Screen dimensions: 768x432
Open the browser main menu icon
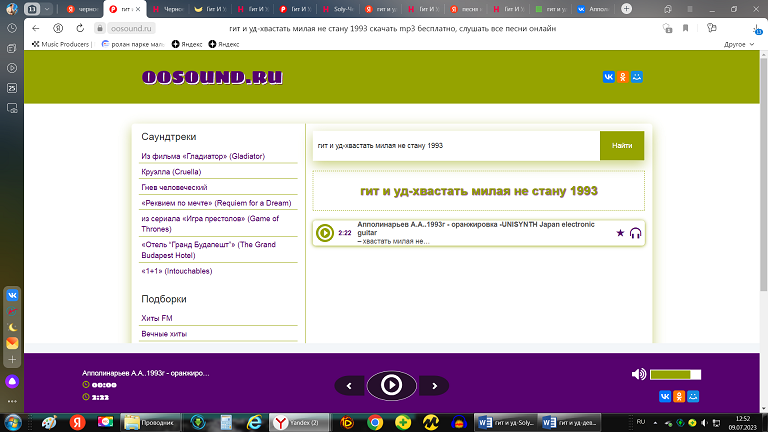click(x=690, y=9)
